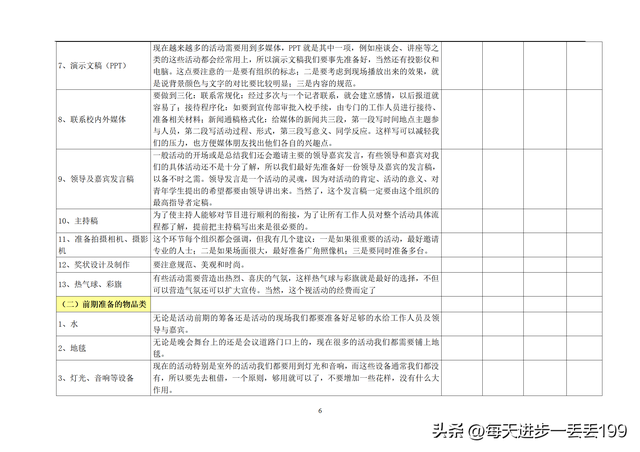Image resolution: width=640 pixels, height=452 pixels.
Task: Select the row label '8、联系校内外媒体'
Action: pos(92,120)
